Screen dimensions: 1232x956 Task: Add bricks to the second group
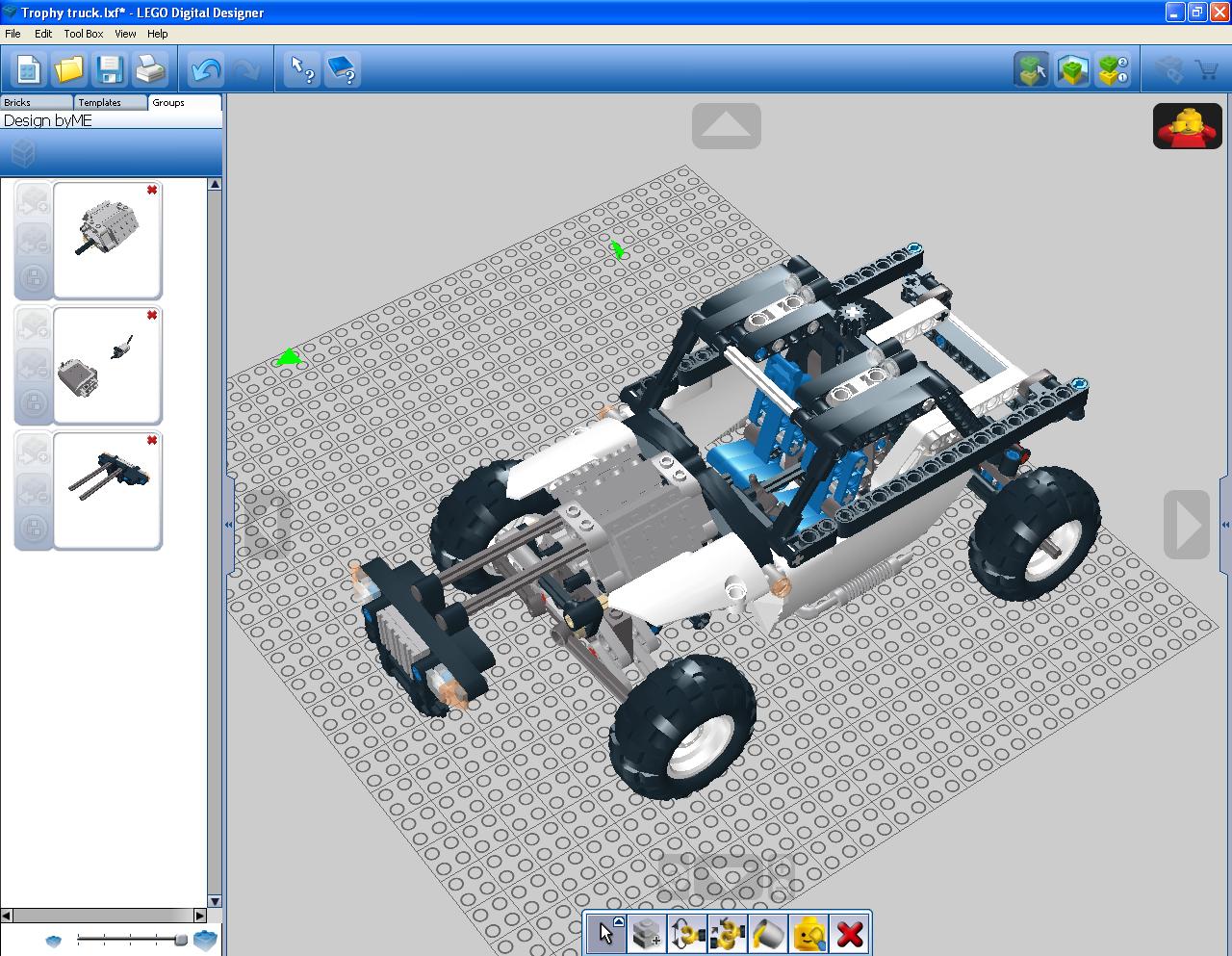point(34,326)
